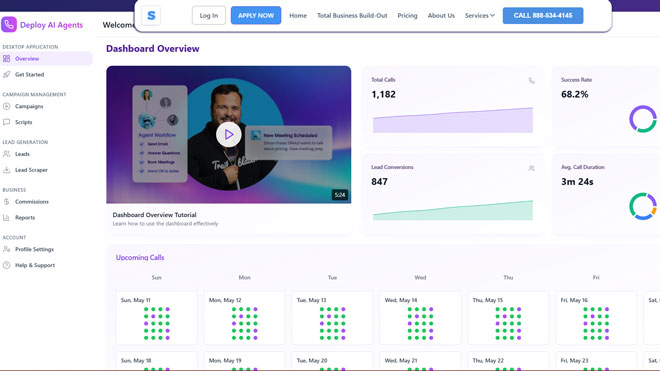The width and height of the screenshot is (660, 371).
Task: Select the Sun, May 18 calendar cell
Action: tap(157, 362)
